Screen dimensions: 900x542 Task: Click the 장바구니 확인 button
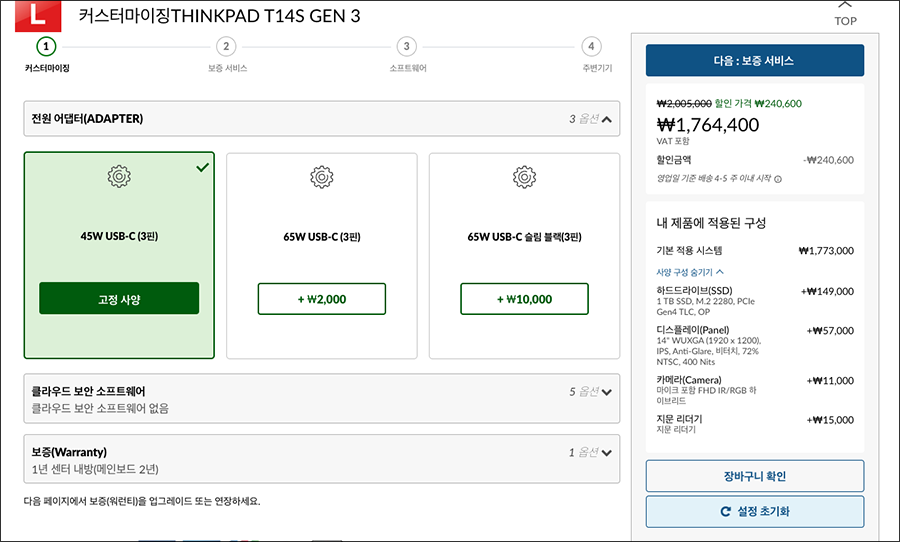pos(754,476)
